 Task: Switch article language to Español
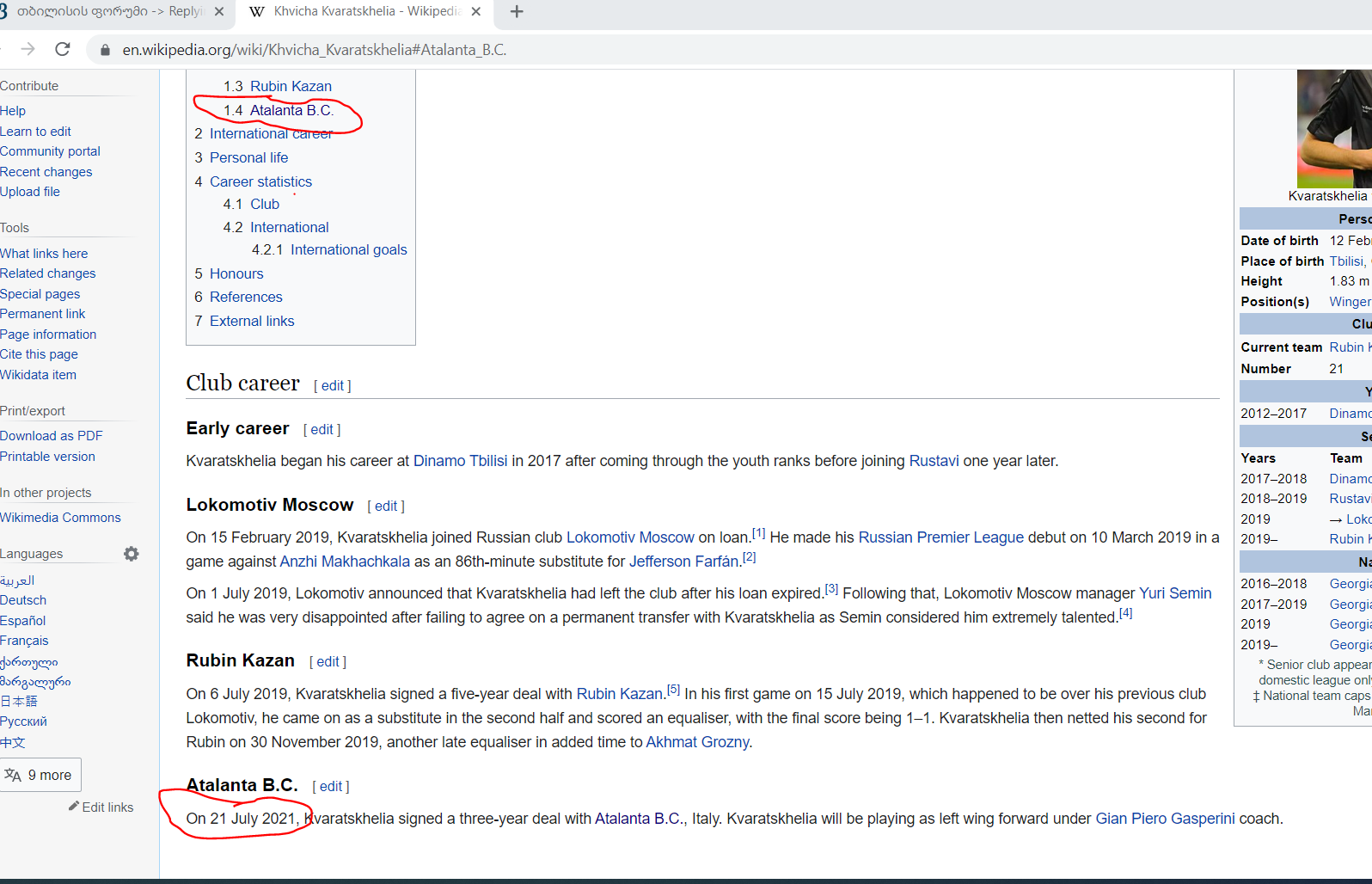tap(22, 621)
